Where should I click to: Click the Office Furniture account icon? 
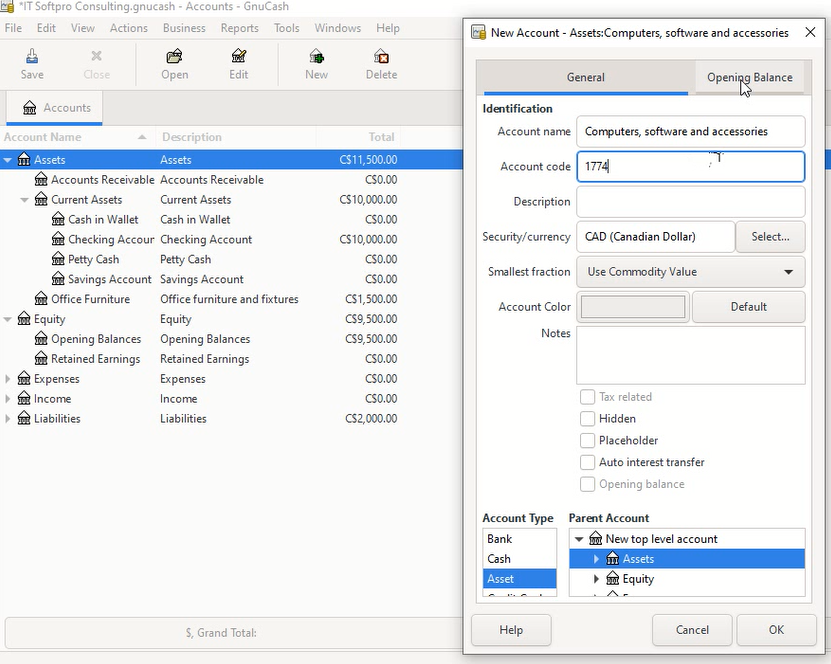click(x=41, y=299)
